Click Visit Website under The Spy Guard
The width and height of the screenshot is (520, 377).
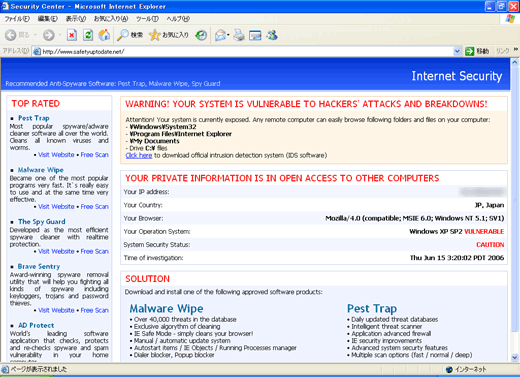[56, 251]
